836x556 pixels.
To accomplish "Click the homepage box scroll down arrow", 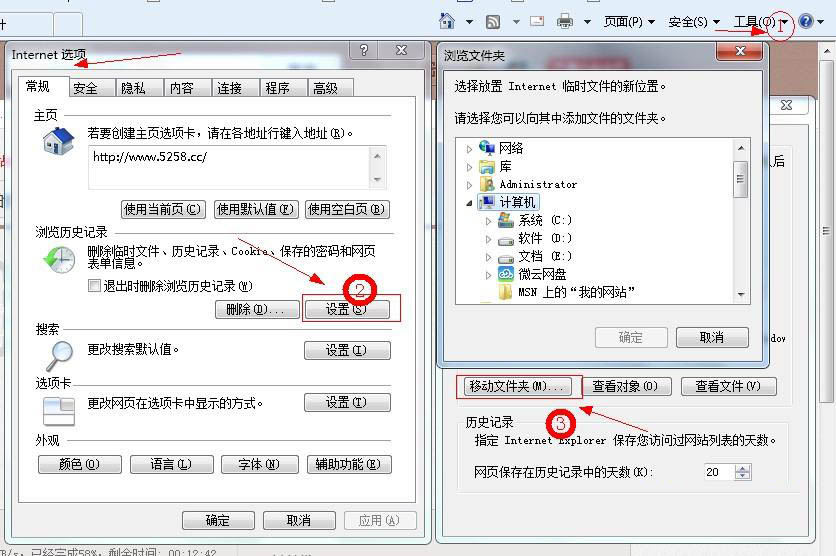I will [x=377, y=180].
